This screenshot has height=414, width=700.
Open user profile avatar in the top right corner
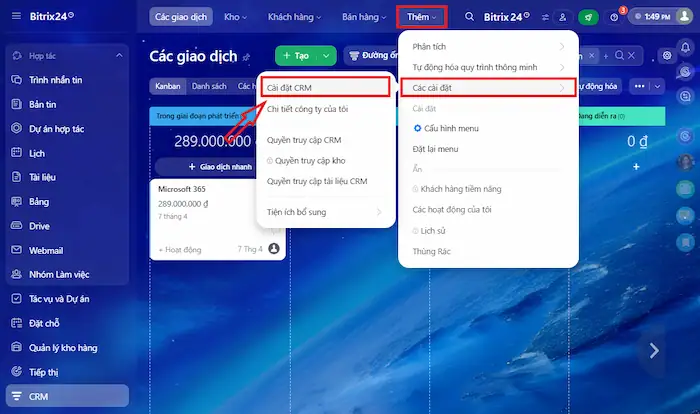(x=684, y=16)
